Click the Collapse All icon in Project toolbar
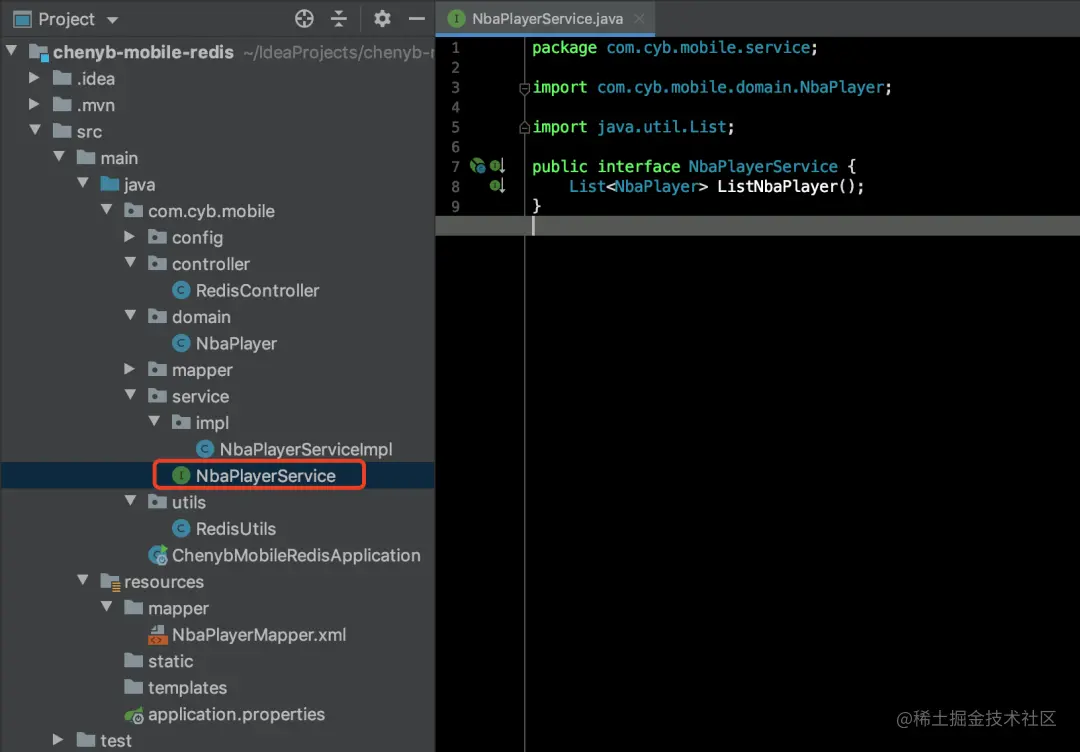1080x752 pixels. [338, 19]
